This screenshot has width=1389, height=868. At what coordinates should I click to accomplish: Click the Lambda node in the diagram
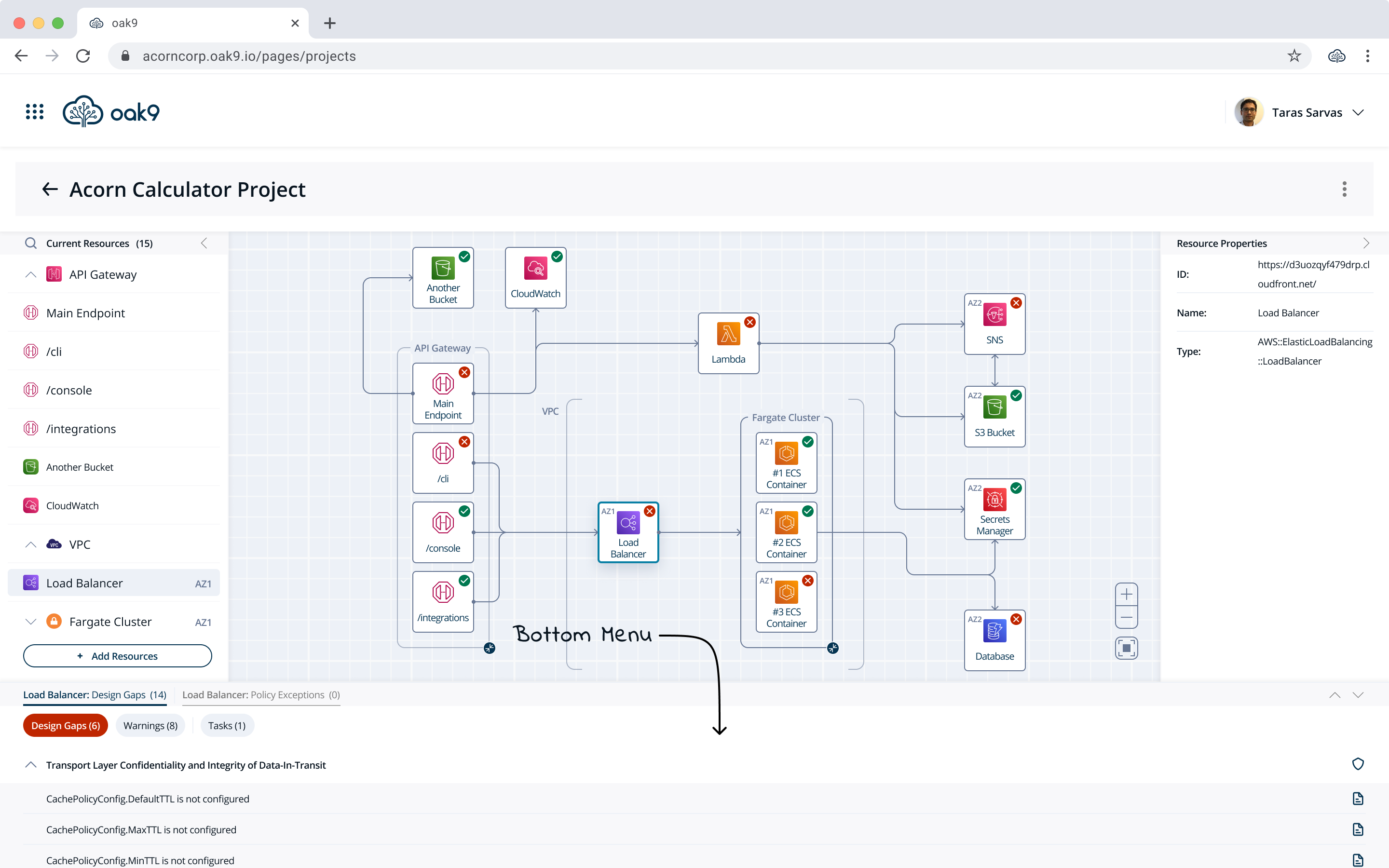click(728, 343)
